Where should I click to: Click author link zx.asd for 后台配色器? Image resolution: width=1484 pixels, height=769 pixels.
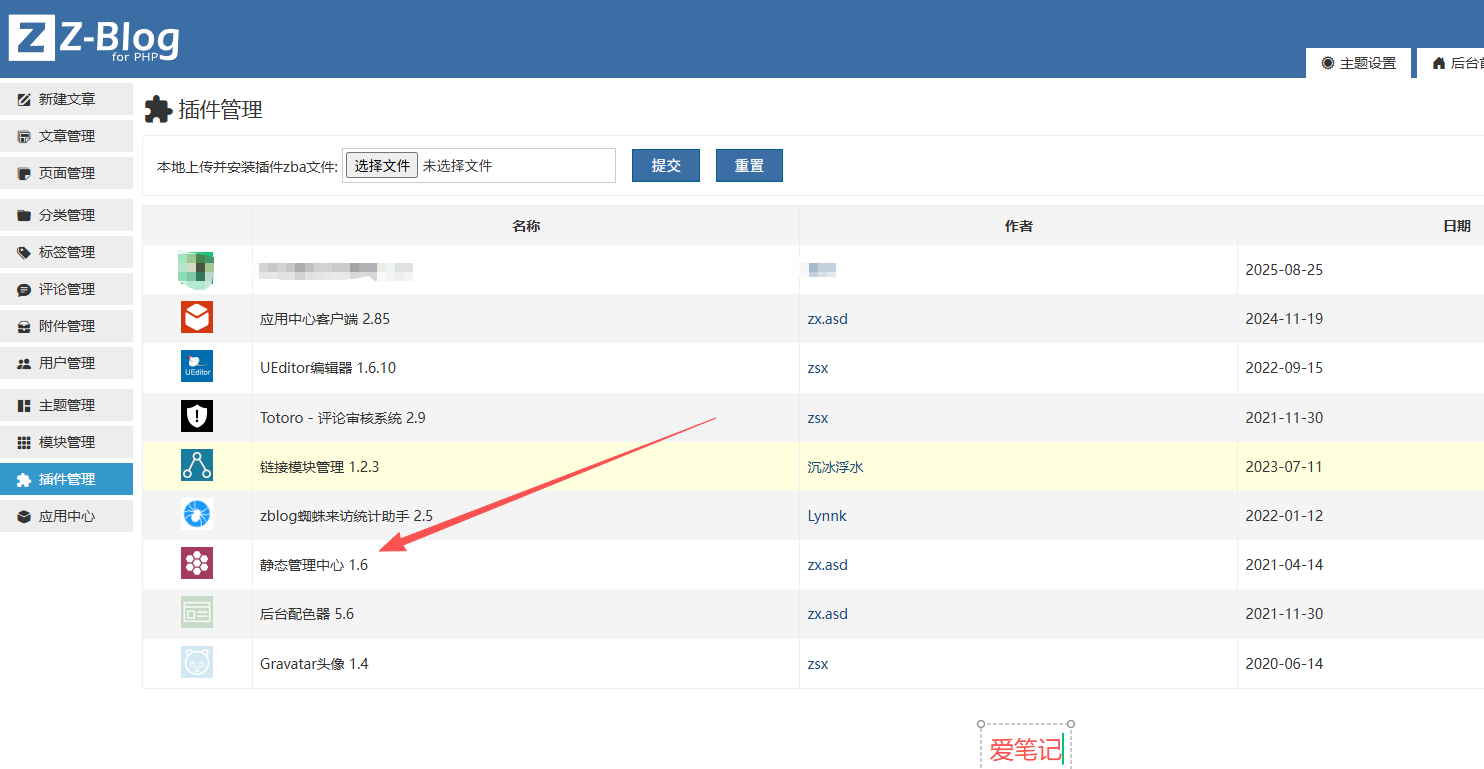click(828, 614)
